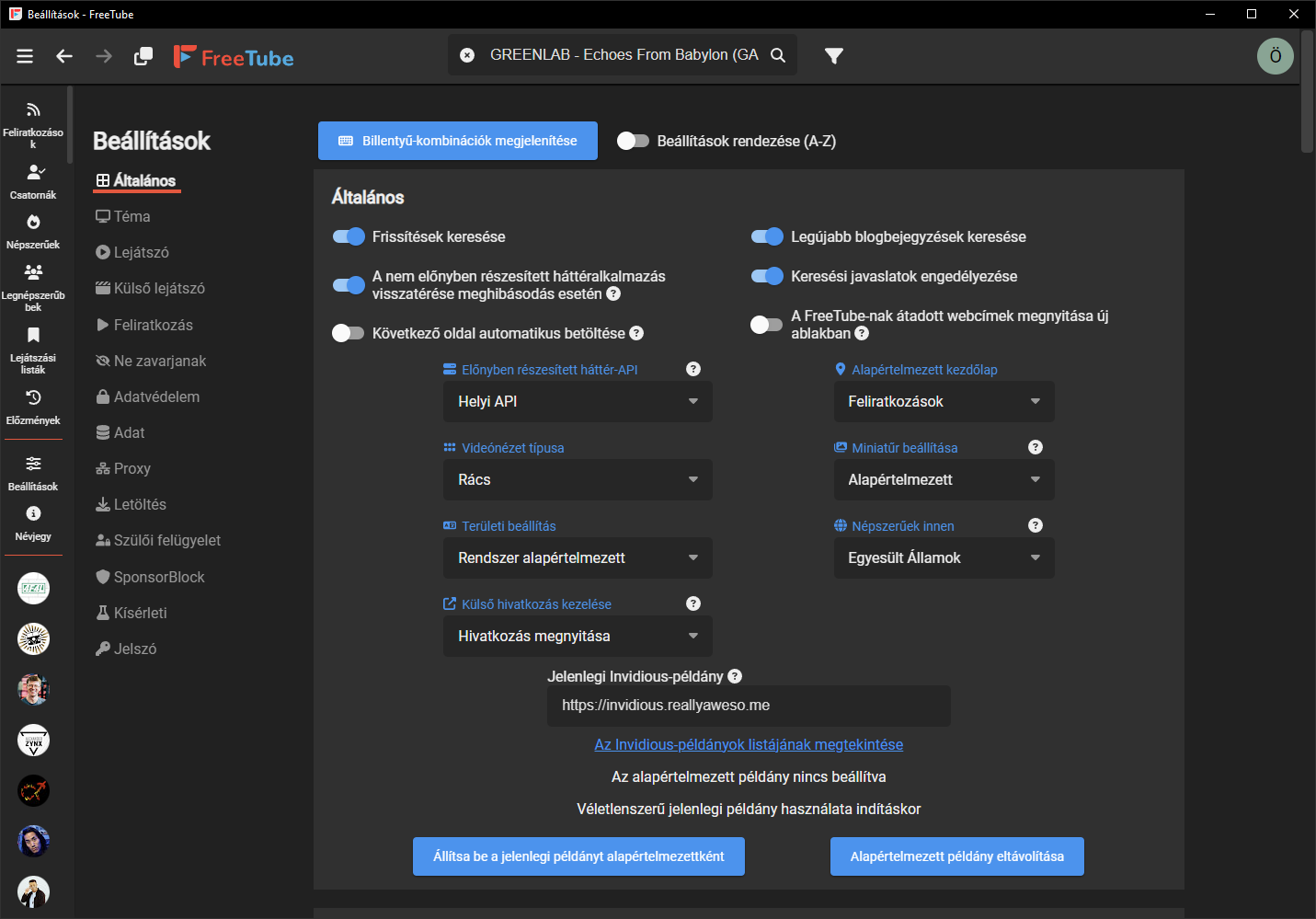The width and height of the screenshot is (1316, 919).
Task: Show help for Miniatűr beállítása
Action: (1036, 447)
